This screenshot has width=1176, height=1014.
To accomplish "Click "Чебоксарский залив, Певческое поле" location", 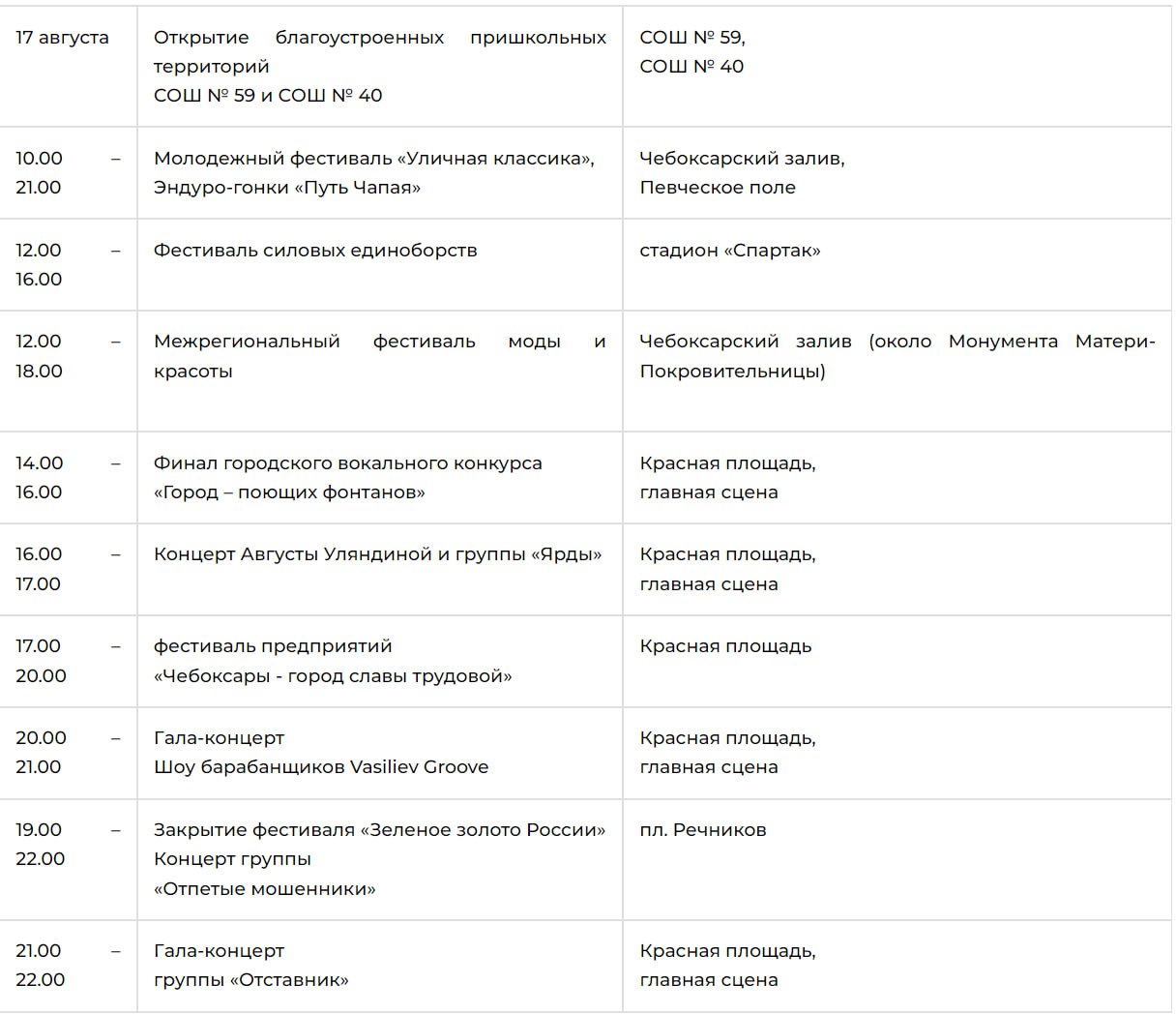I will click(x=742, y=173).
